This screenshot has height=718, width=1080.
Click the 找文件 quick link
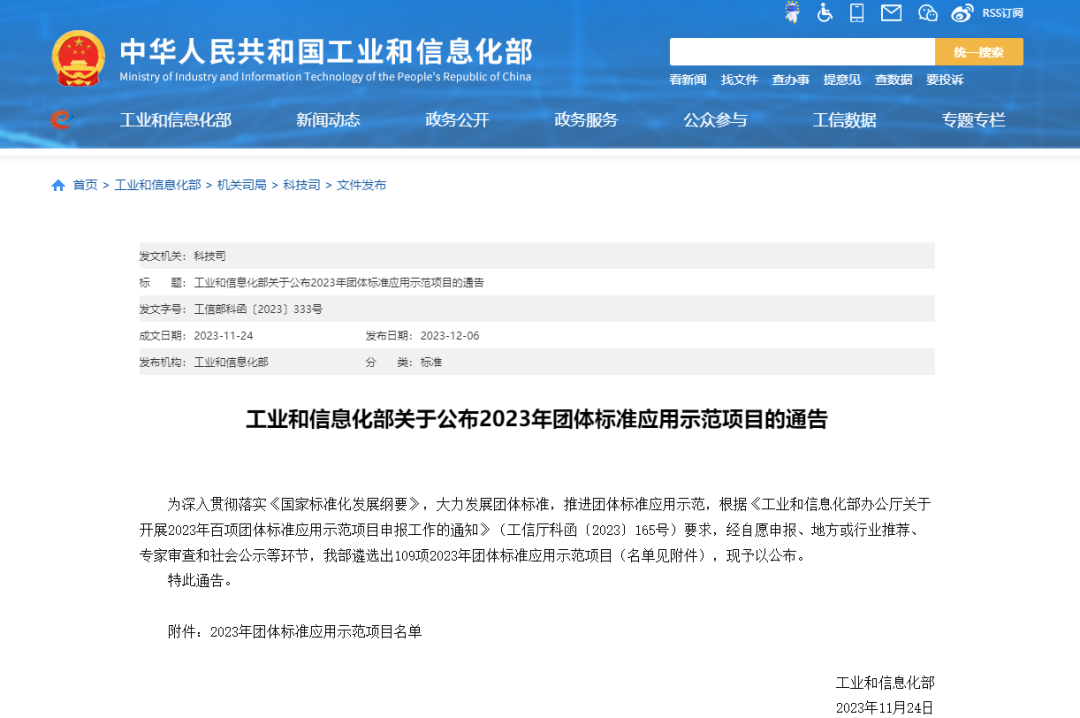(739, 79)
